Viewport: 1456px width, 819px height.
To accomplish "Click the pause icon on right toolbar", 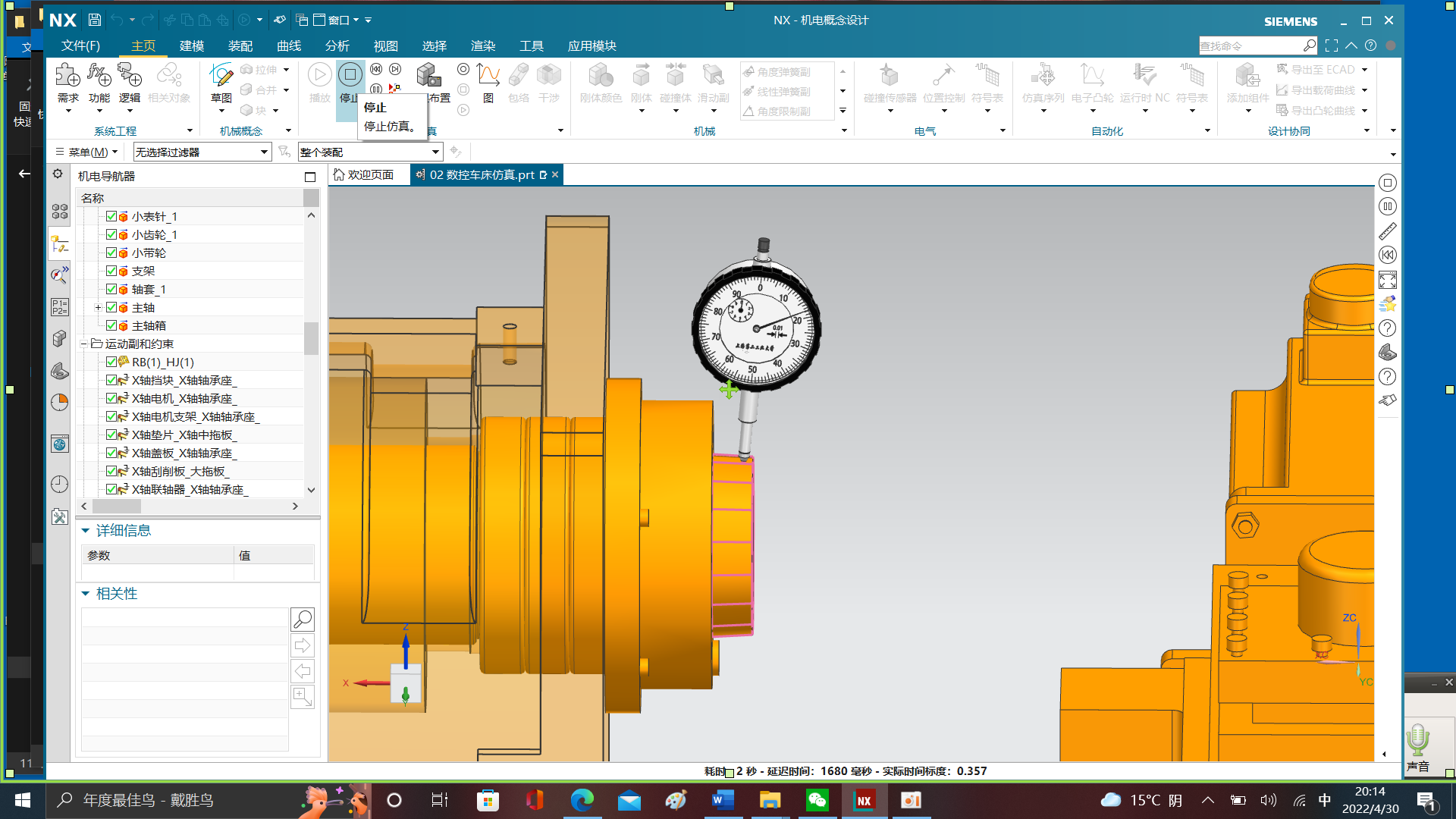I will 1387,206.
